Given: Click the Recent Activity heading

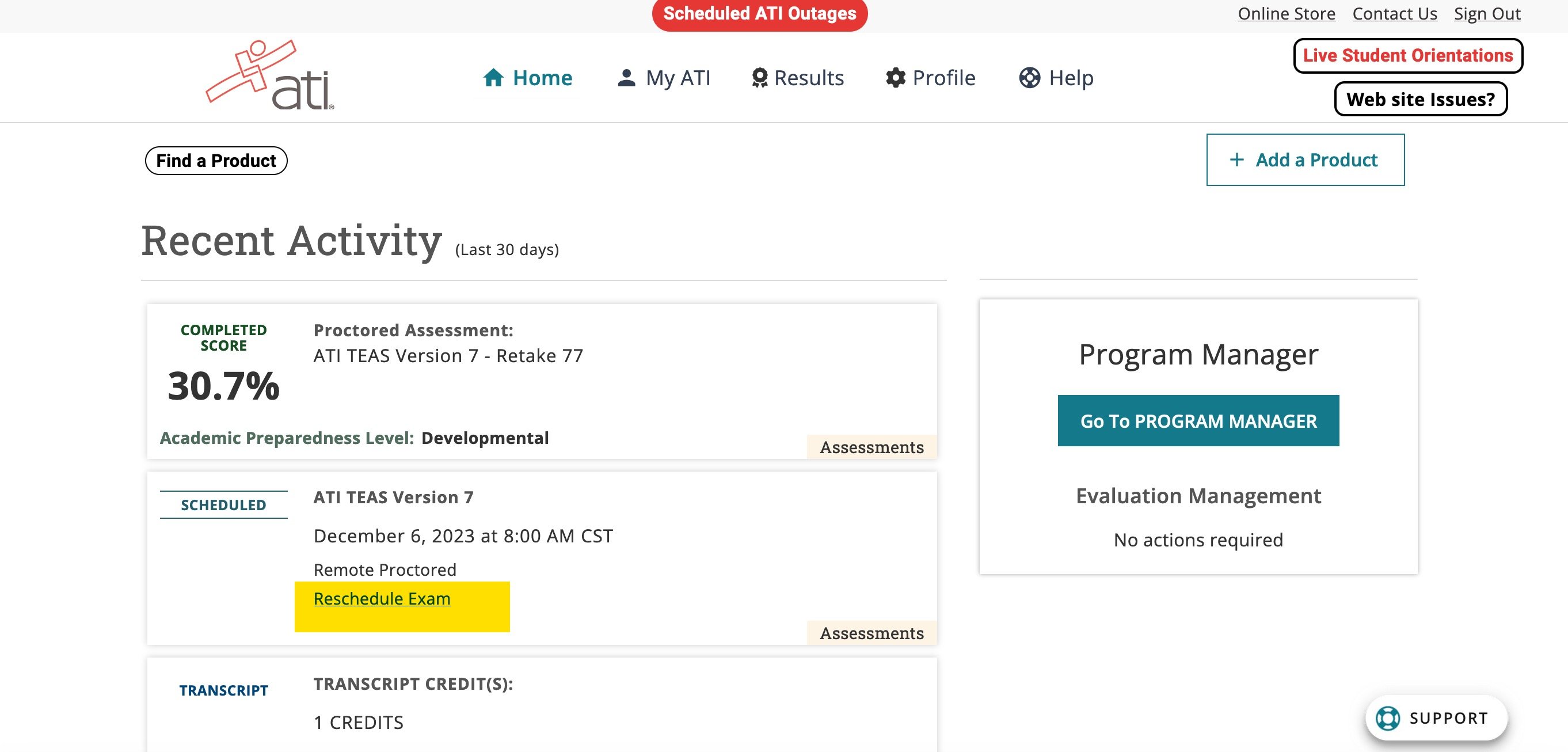Looking at the screenshot, I should (292, 241).
